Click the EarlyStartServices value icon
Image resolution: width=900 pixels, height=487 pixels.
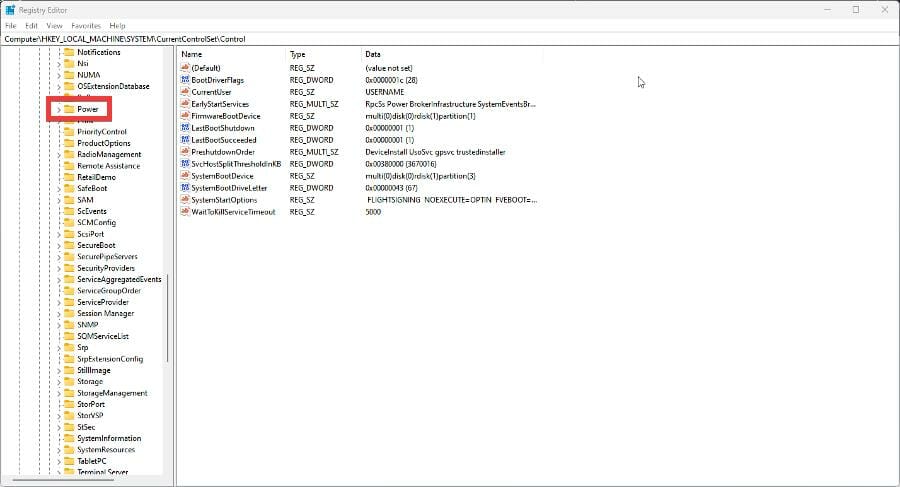(185, 104)
